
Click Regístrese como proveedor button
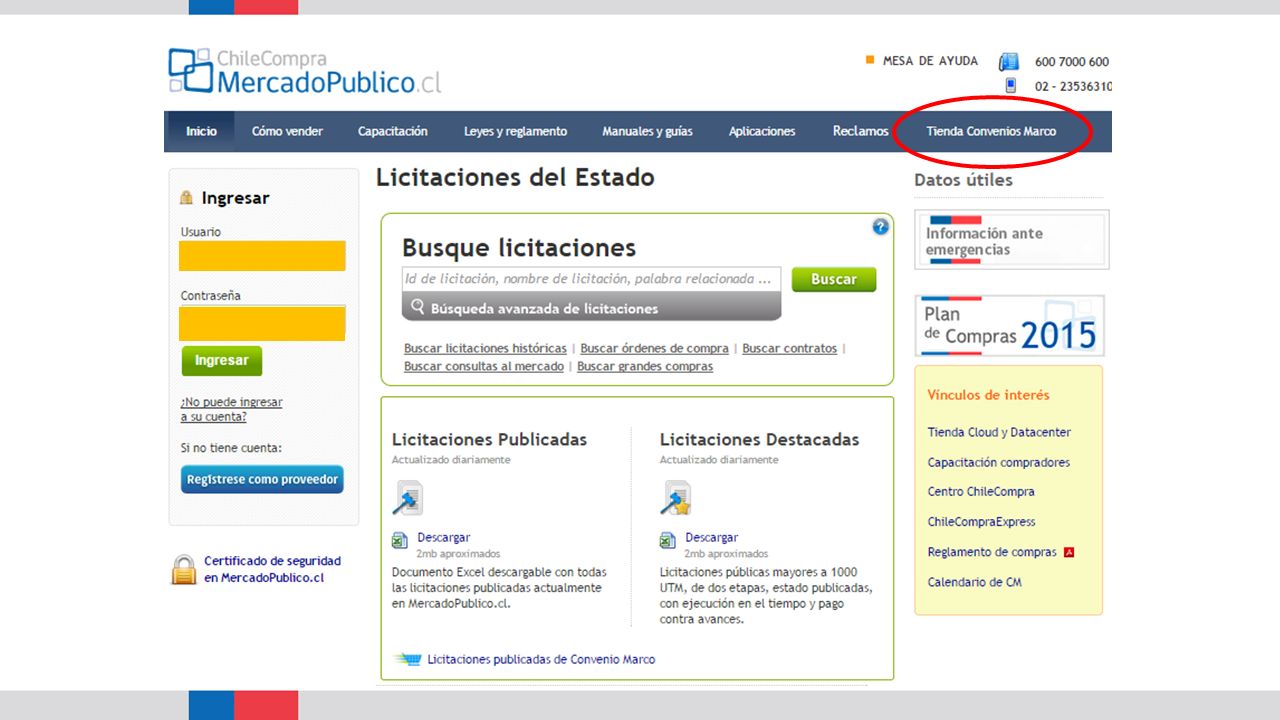pos(262,479)
